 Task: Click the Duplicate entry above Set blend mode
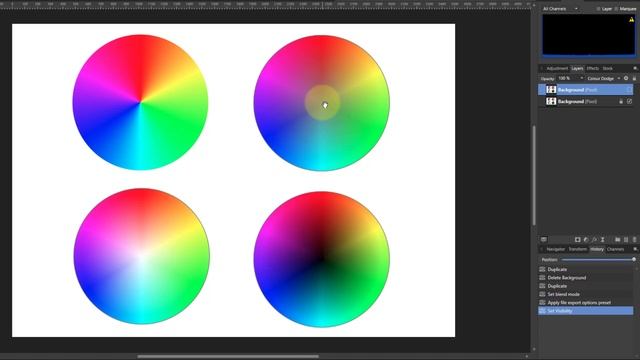click(586, 286)
